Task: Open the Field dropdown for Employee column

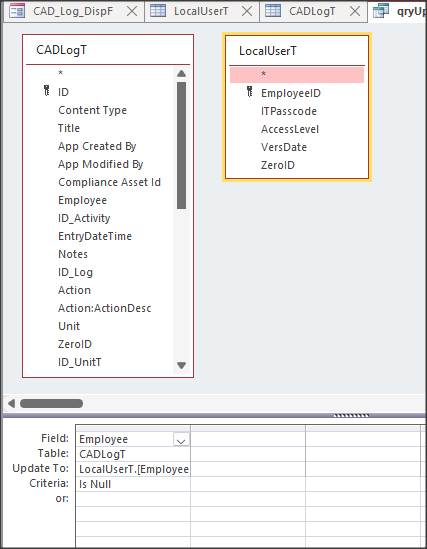Action: 181,439
